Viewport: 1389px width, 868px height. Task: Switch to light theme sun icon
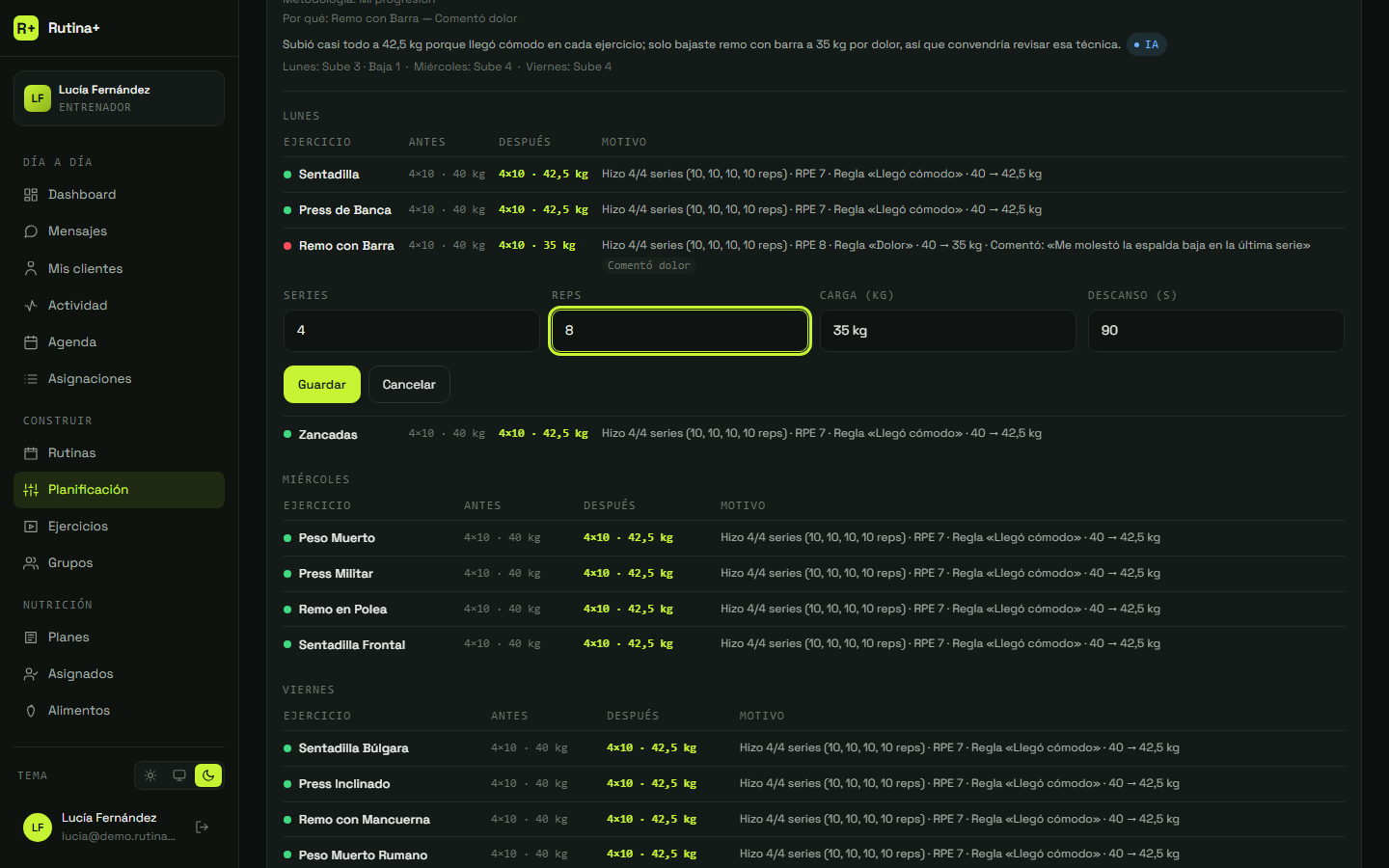click(x=150, y=775)
